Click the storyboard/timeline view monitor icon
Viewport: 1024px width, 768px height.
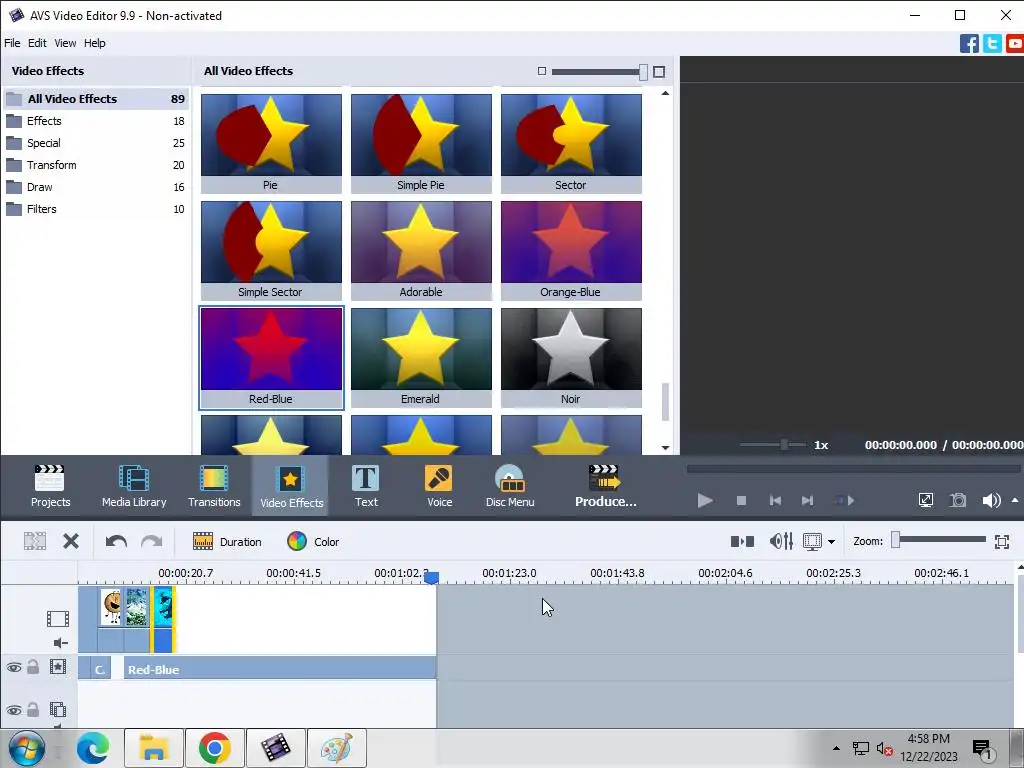click(x=812, y=541)
